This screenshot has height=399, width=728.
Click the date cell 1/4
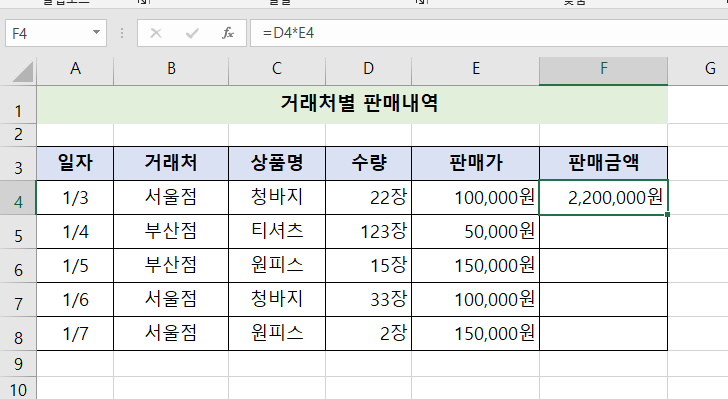[75, 231]
